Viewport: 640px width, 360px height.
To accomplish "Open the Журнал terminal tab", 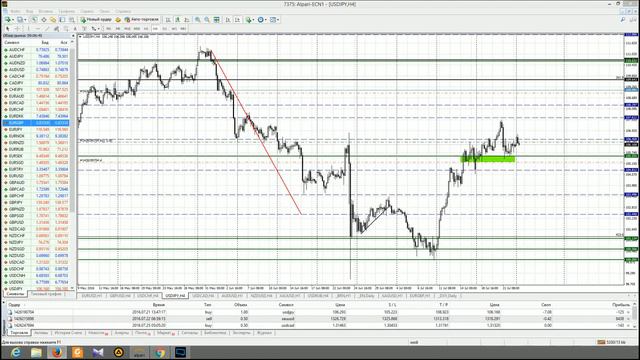I will coord(264,333).
